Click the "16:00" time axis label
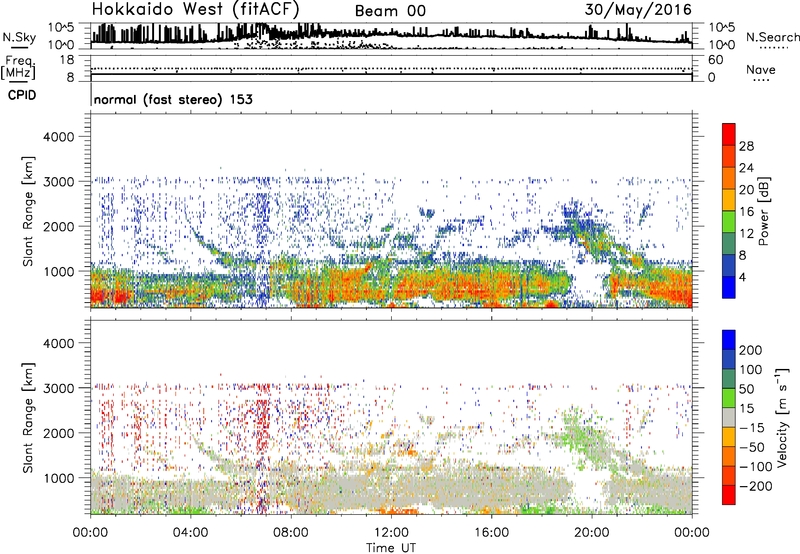 coord(491,533)
